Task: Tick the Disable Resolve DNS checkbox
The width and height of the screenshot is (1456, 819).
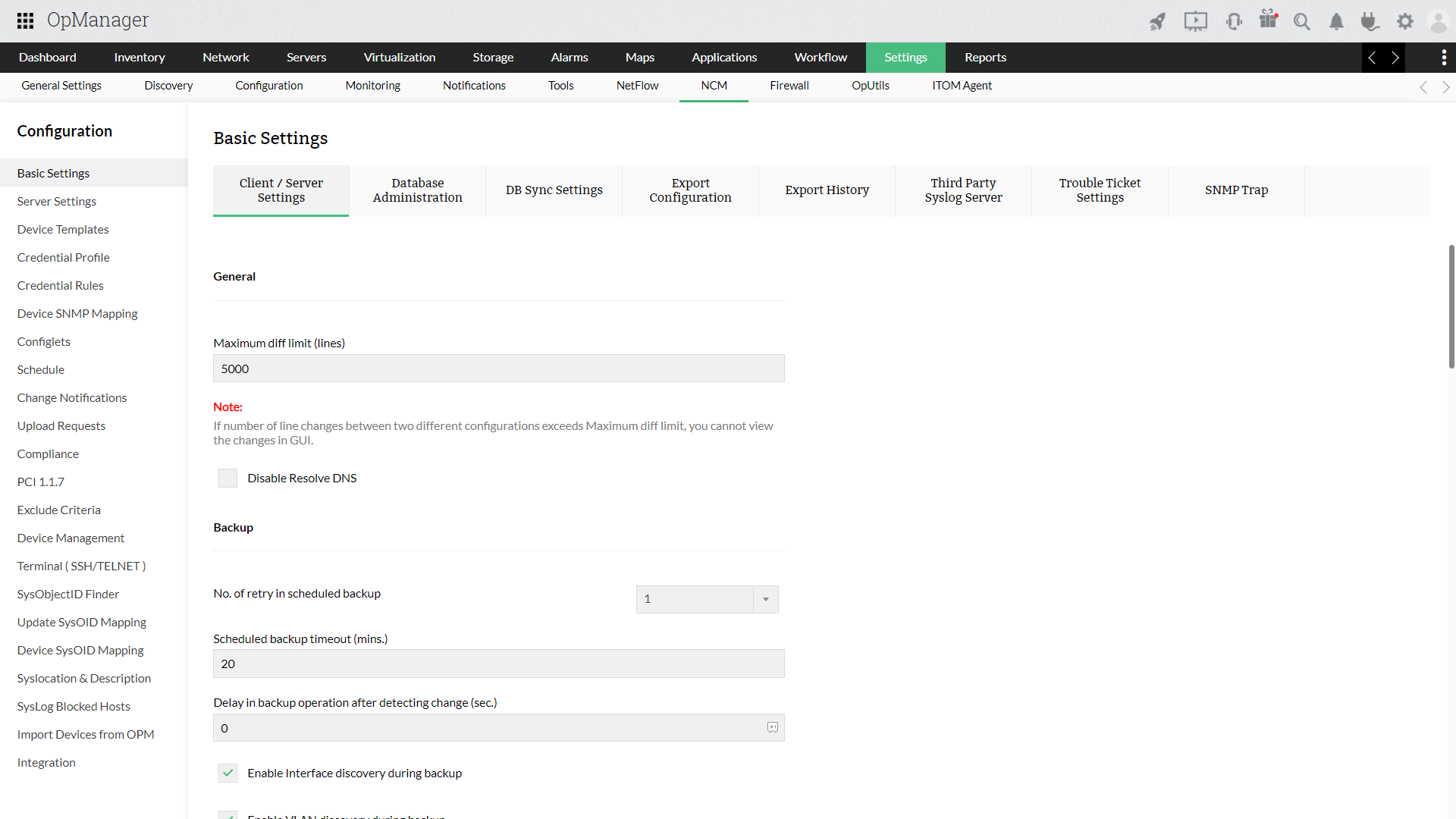Action: 227,478
